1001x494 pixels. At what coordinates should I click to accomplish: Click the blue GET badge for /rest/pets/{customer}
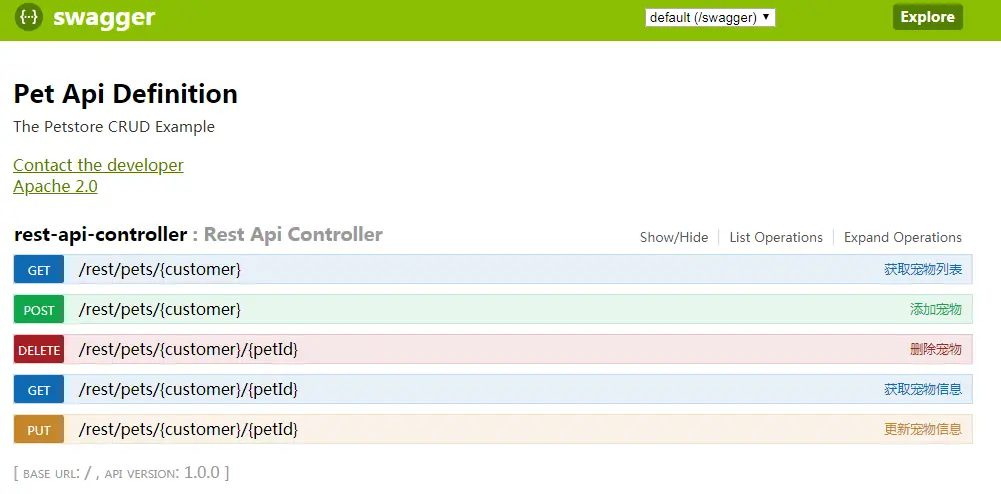[39, 270]
